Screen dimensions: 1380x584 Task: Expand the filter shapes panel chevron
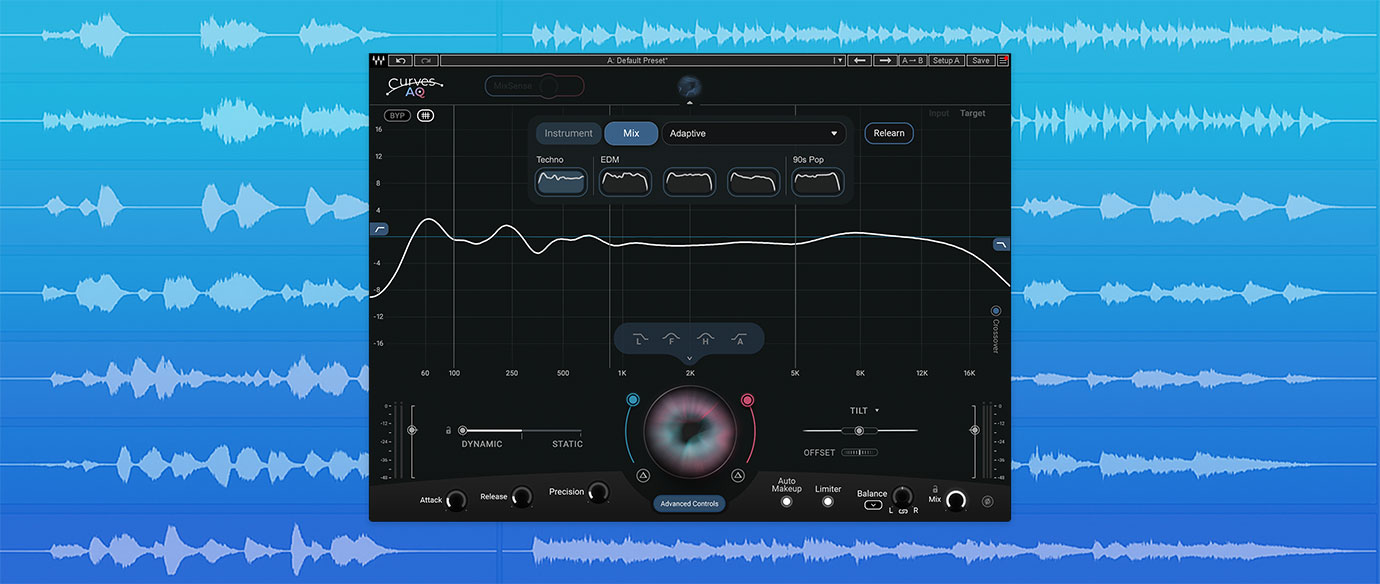[x=689, y=358]
